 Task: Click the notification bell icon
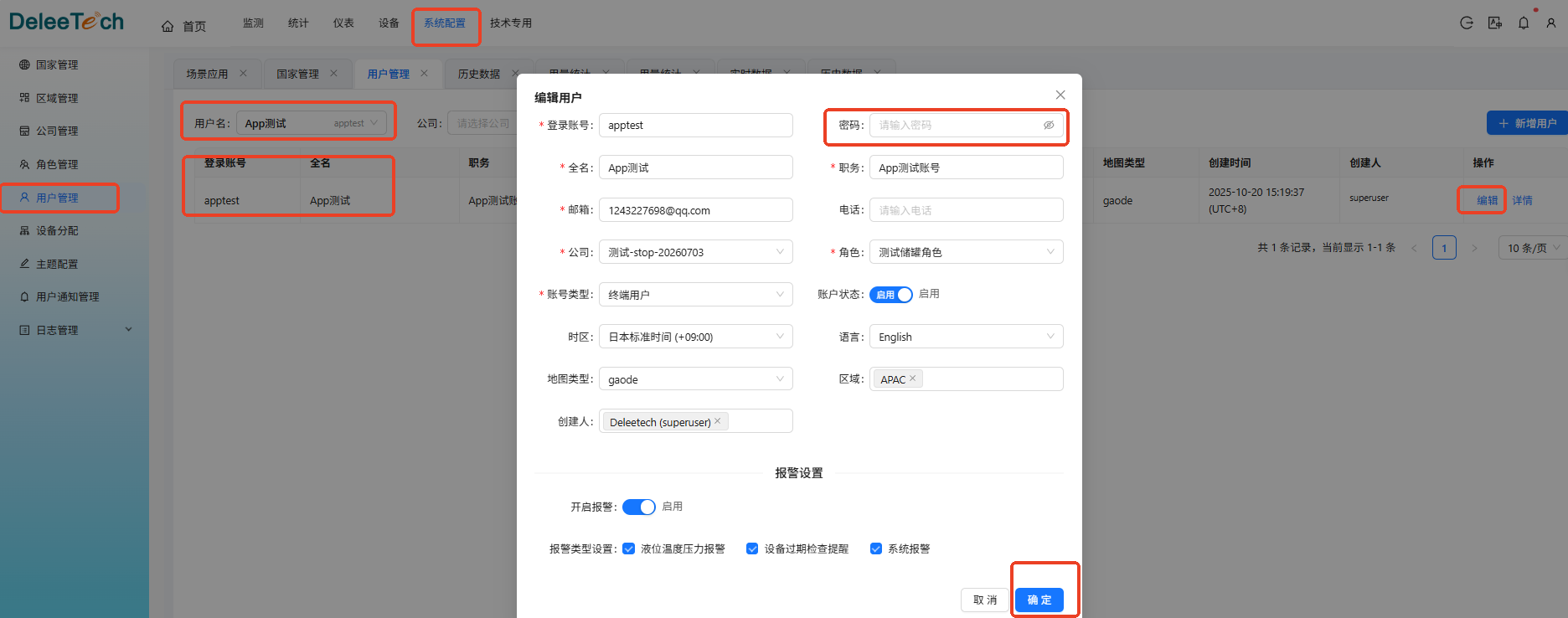click(1524, 23)
